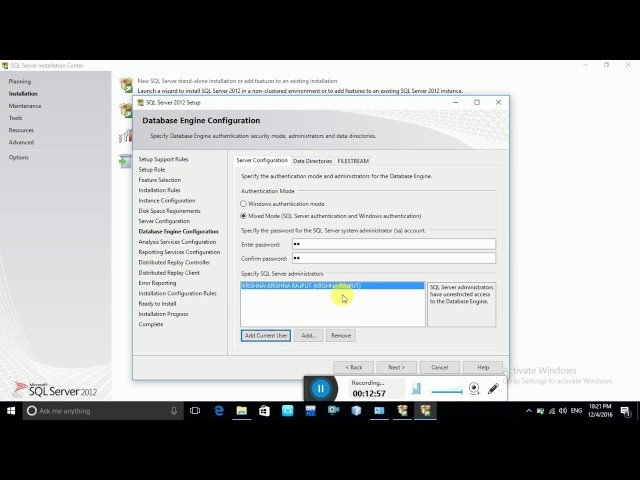This screenshot has height=480, width=640.
Task: Click Analysis Services Configuration step
Action: click(177, 242)
